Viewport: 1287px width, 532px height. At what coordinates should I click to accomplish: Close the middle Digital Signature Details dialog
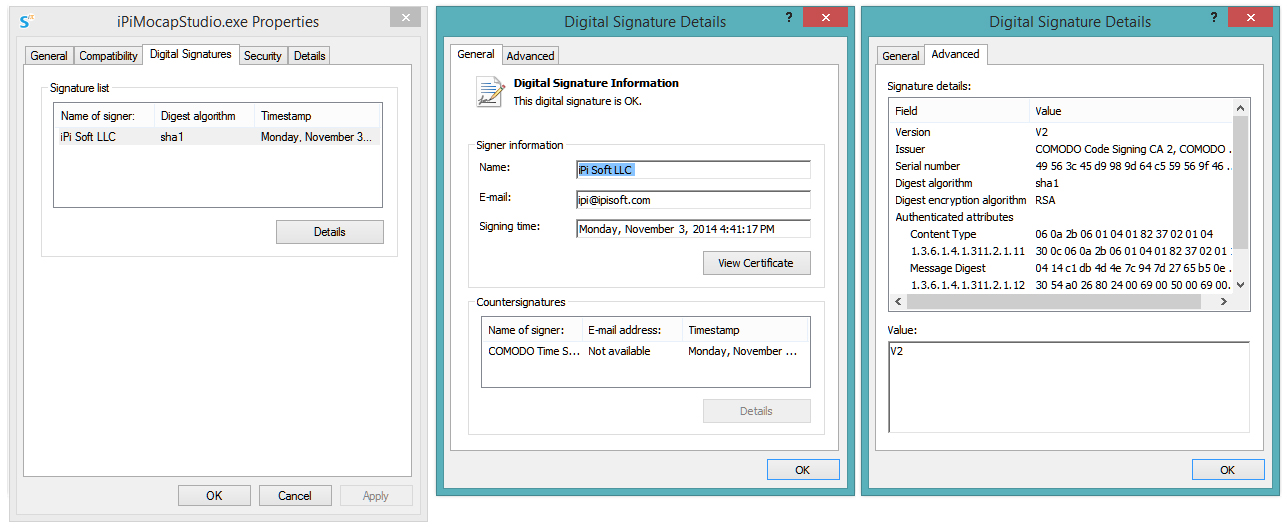(826, 17)
